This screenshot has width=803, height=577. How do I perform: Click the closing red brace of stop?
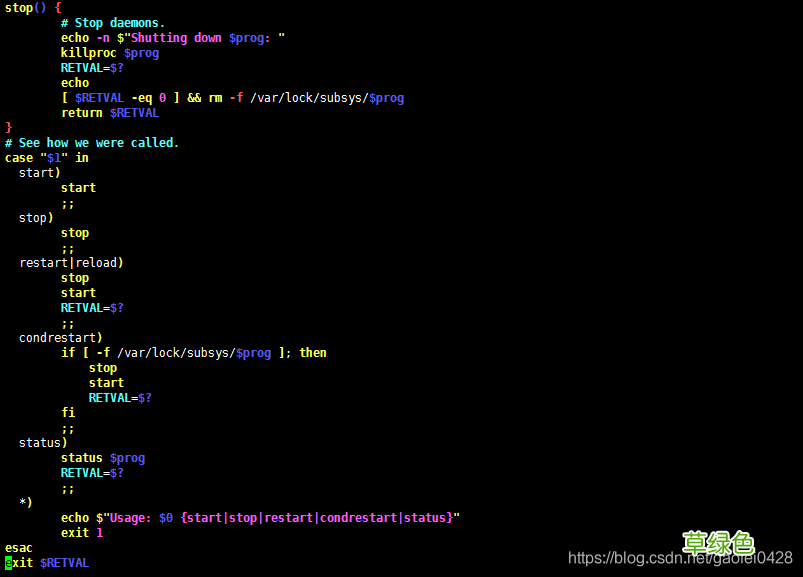pos(8,127)
